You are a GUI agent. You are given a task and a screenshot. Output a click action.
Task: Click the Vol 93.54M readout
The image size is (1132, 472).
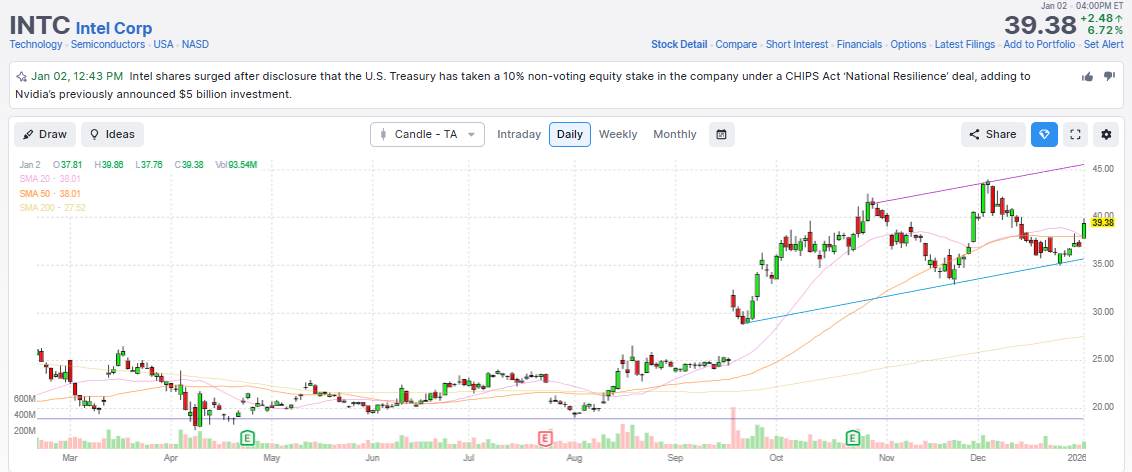[236, 165]
